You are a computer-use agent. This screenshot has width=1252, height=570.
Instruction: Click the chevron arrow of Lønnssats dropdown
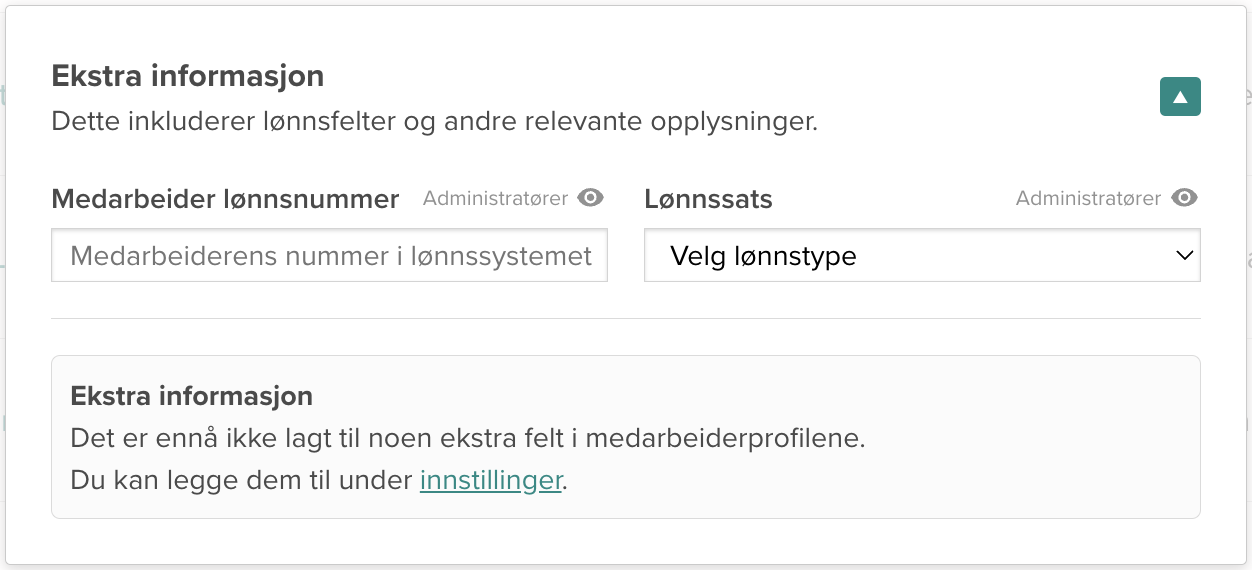click(x=1184, y=256)
